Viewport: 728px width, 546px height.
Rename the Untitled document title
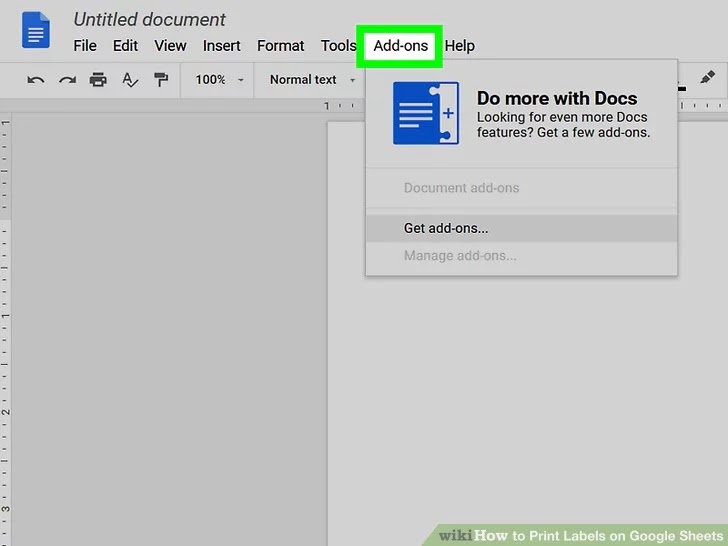(150, 20)
